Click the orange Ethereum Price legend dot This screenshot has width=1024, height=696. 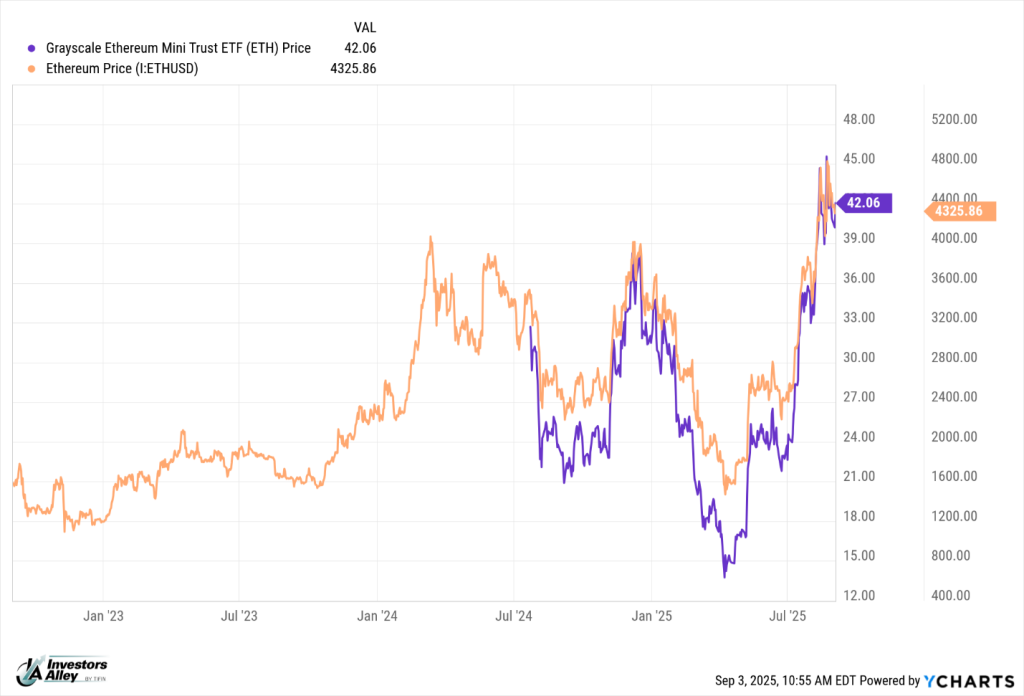34,69
